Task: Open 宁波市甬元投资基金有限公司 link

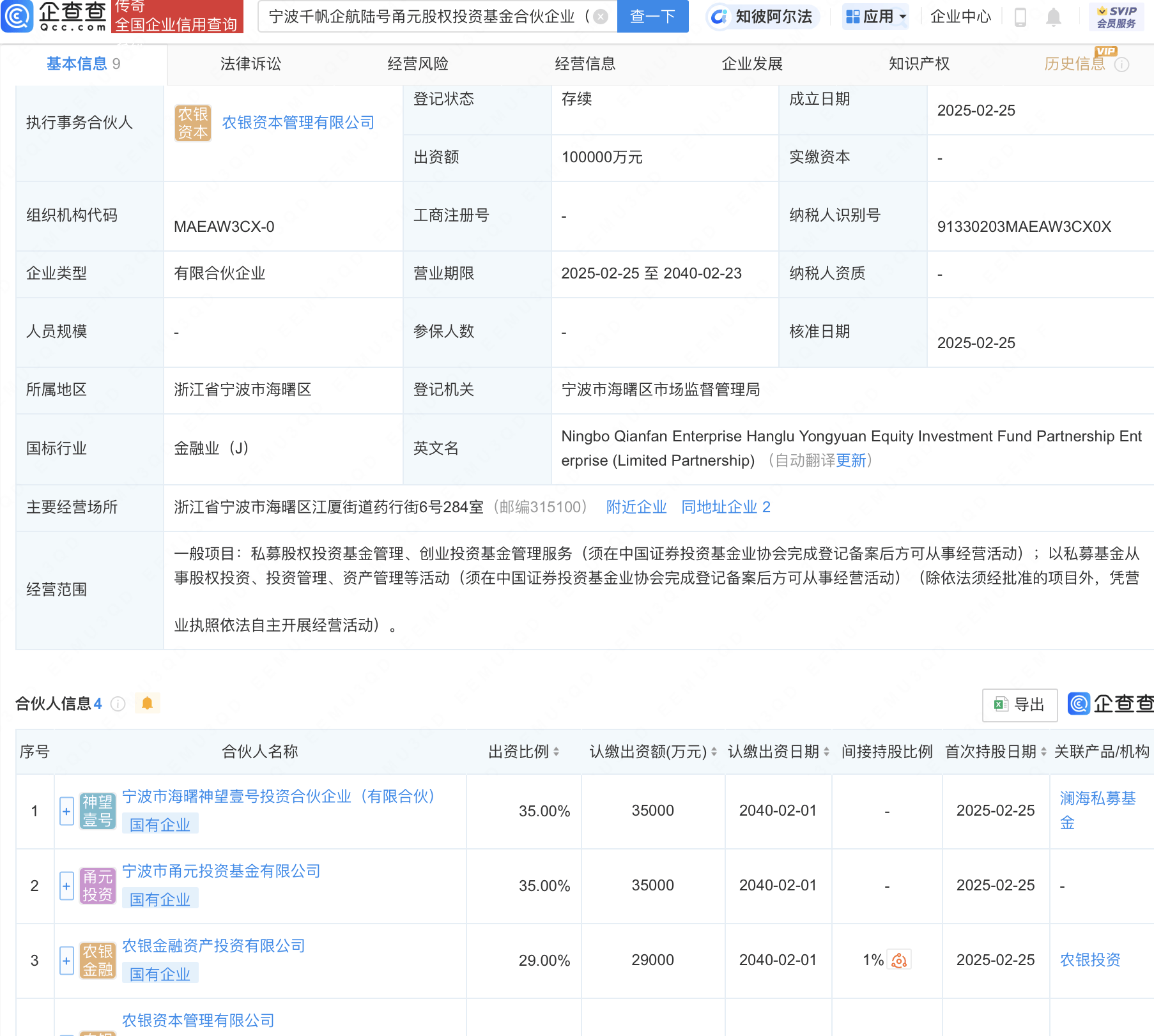Action: (x=221, y=871)
